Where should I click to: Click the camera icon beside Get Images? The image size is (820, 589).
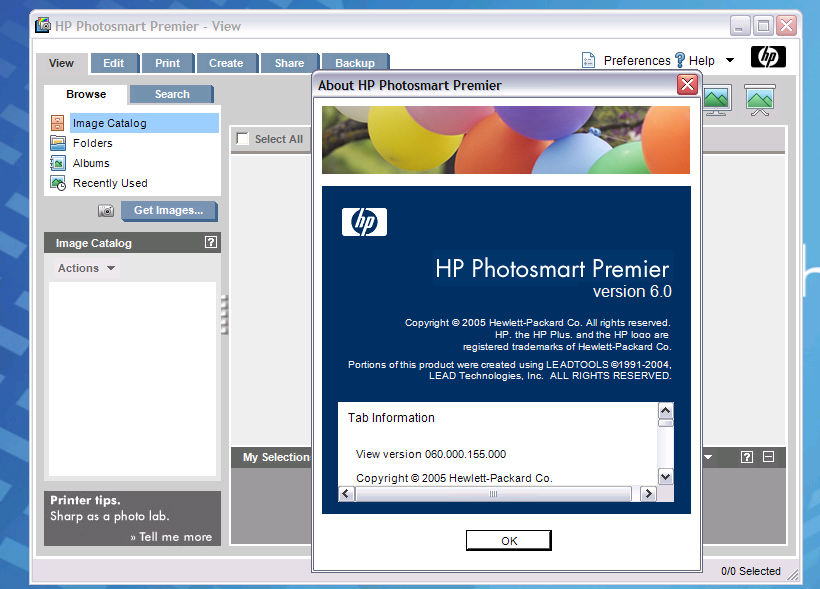106,210
